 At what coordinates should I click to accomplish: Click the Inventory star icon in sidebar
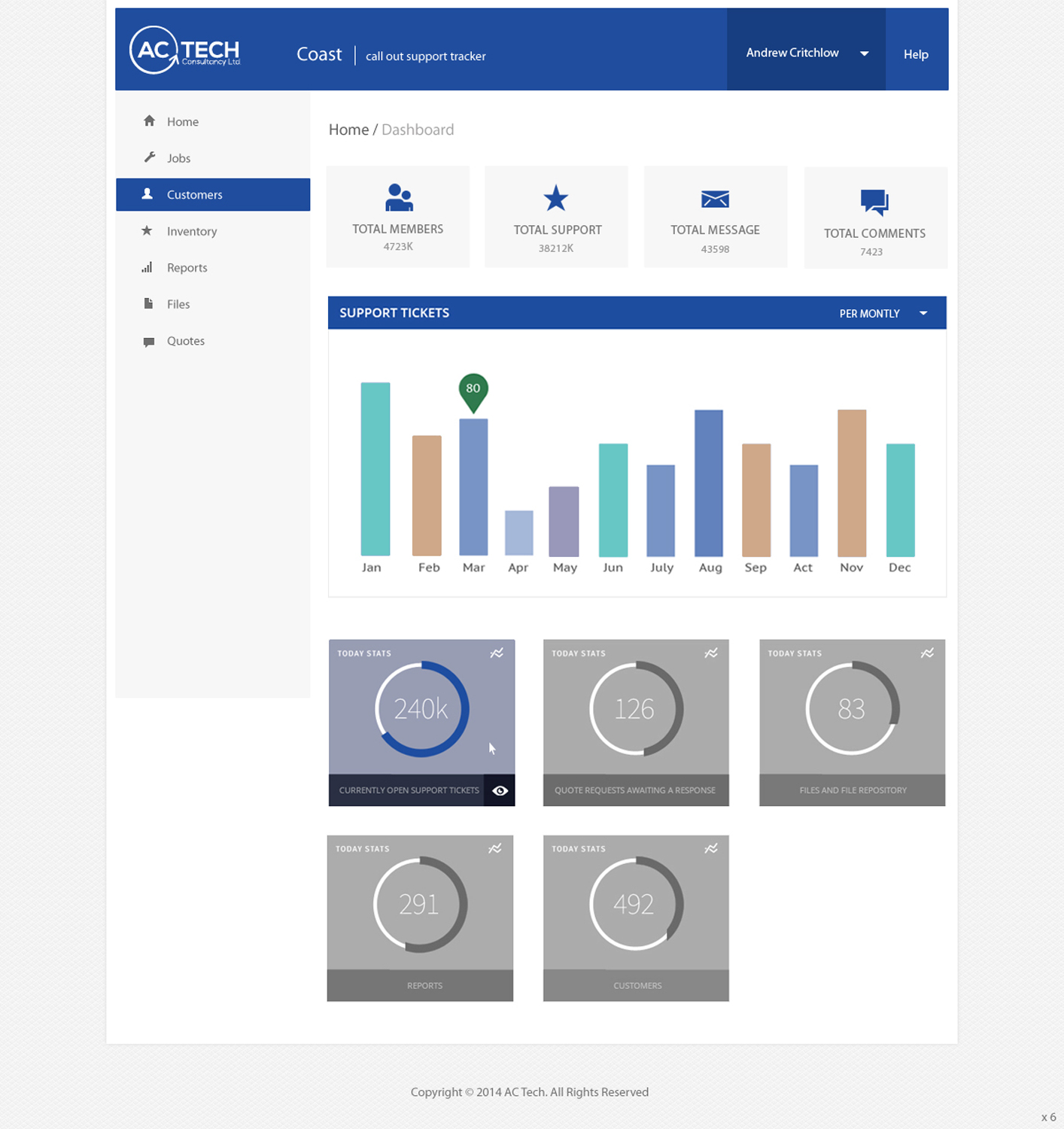147,230
